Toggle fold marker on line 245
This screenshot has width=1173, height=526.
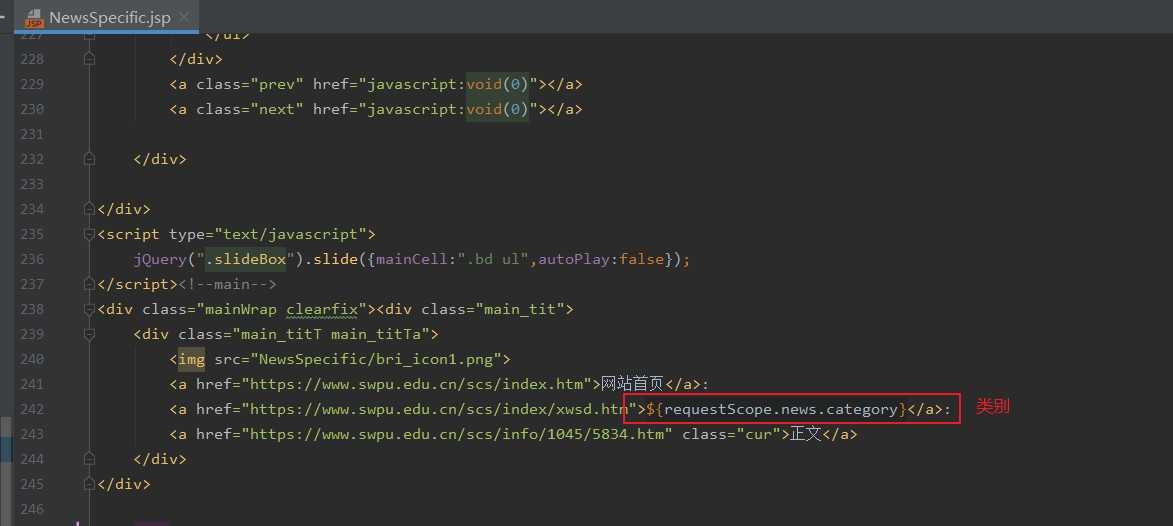tap(89, 484)
